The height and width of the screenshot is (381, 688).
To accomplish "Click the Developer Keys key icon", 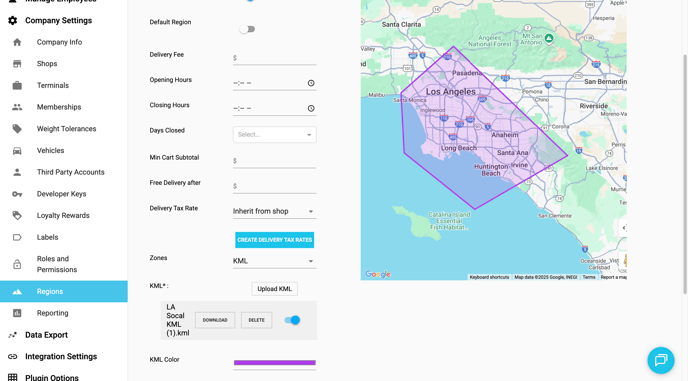I will pyautogui.click(x=17, y=194).
